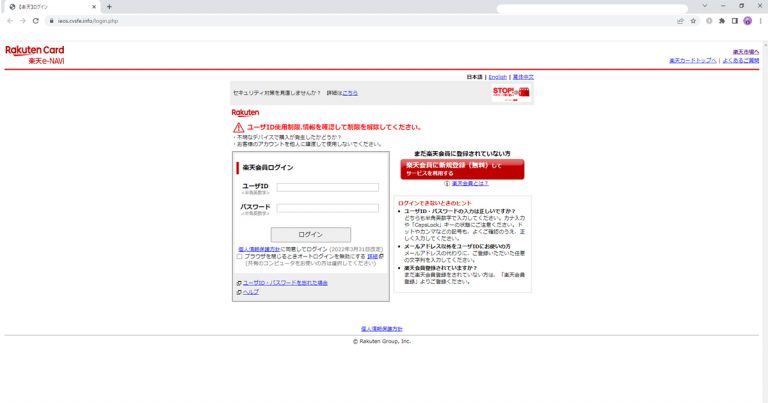Click the small red Rakuten logo
The height and width of the screenshot is (403, 768).
coord(245,113)
